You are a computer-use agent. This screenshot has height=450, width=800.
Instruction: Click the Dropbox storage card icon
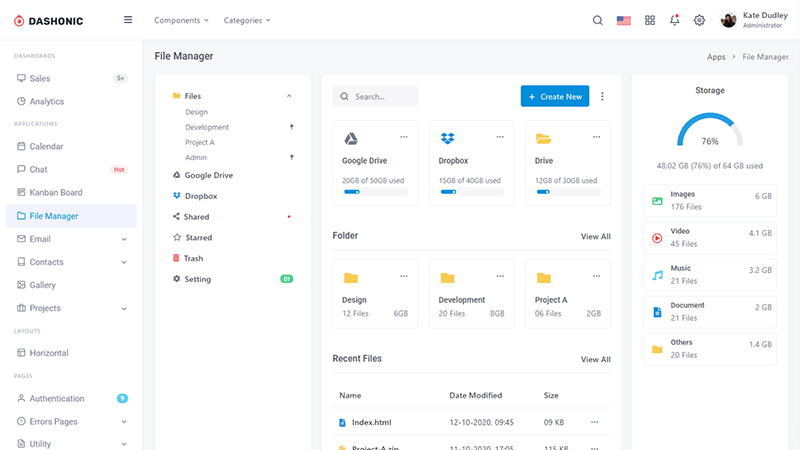pos(447,138)
